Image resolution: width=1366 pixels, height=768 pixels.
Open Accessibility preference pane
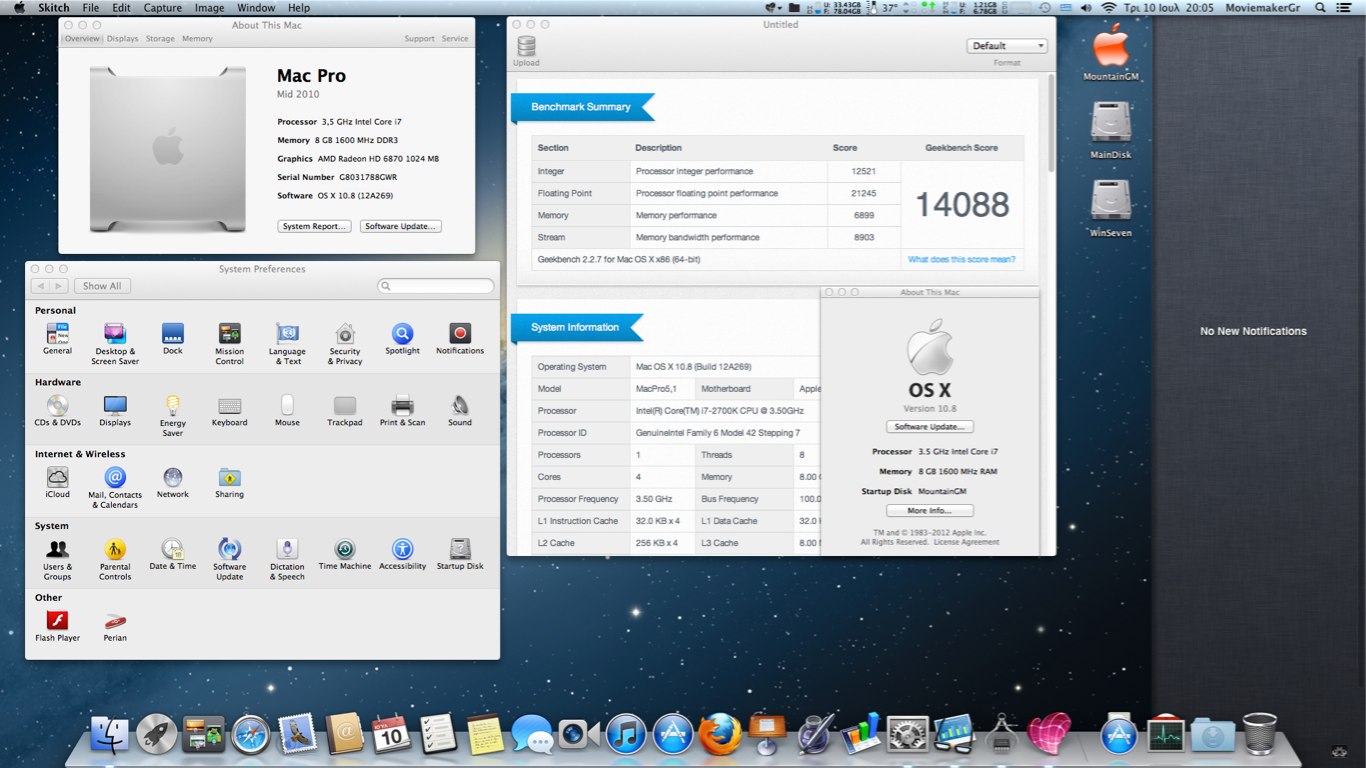(x=402, y=555)
